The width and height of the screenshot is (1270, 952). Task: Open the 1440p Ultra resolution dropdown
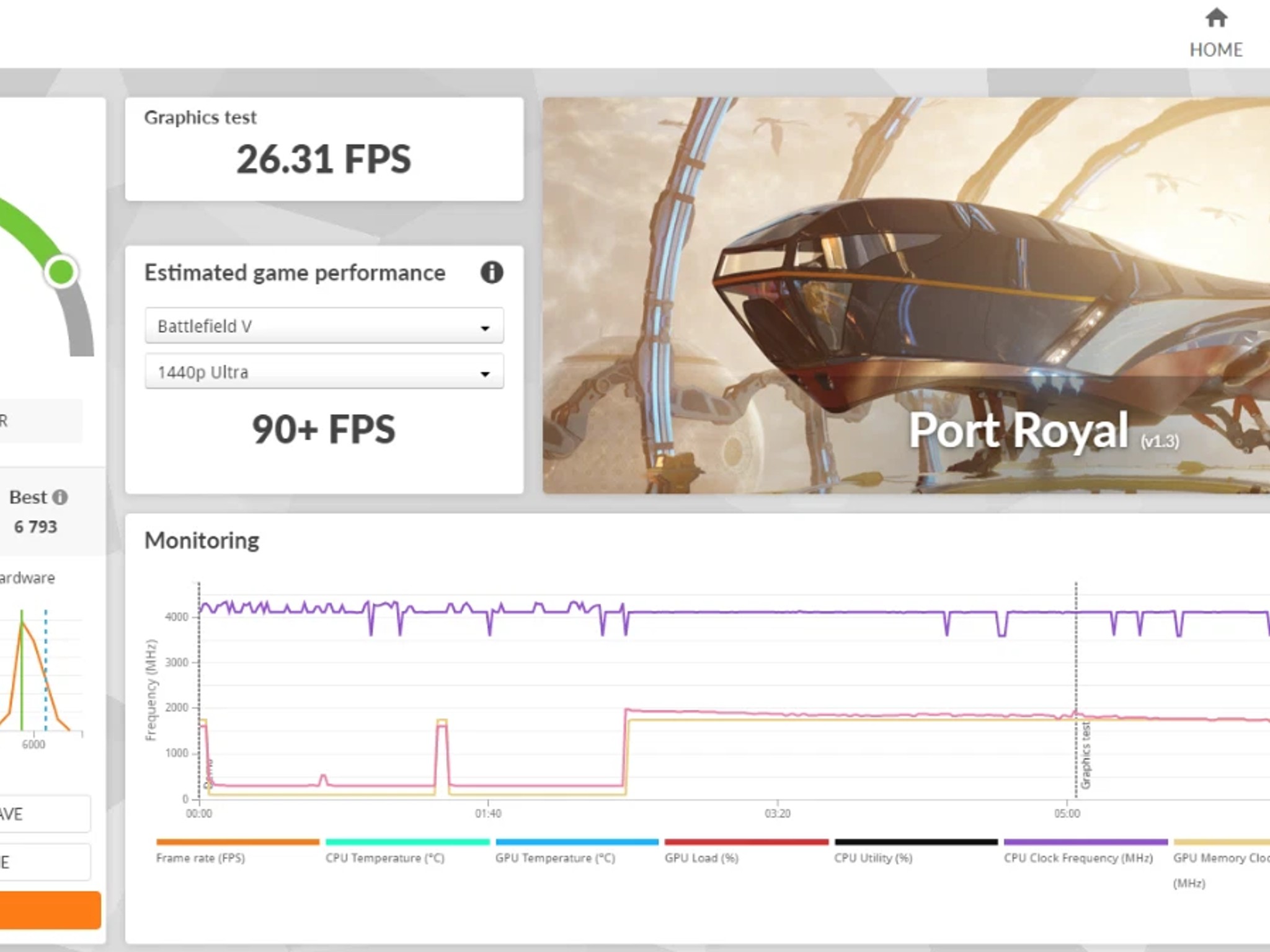(324, 372)
